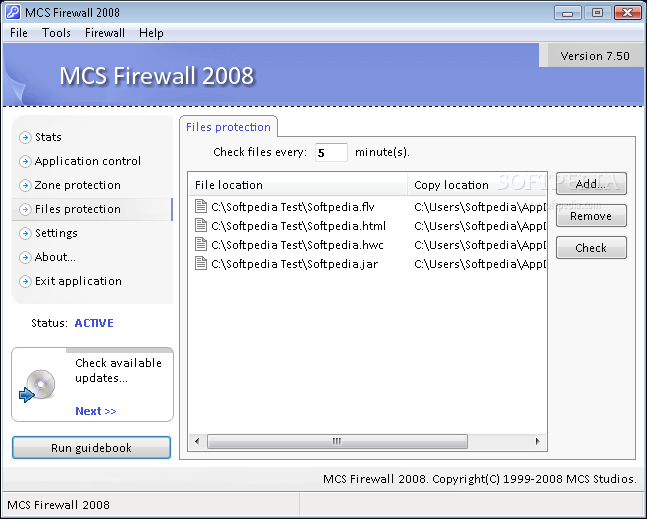Open Settings section
The width and height of the screenshot is (647, 519).
(56, 234)
